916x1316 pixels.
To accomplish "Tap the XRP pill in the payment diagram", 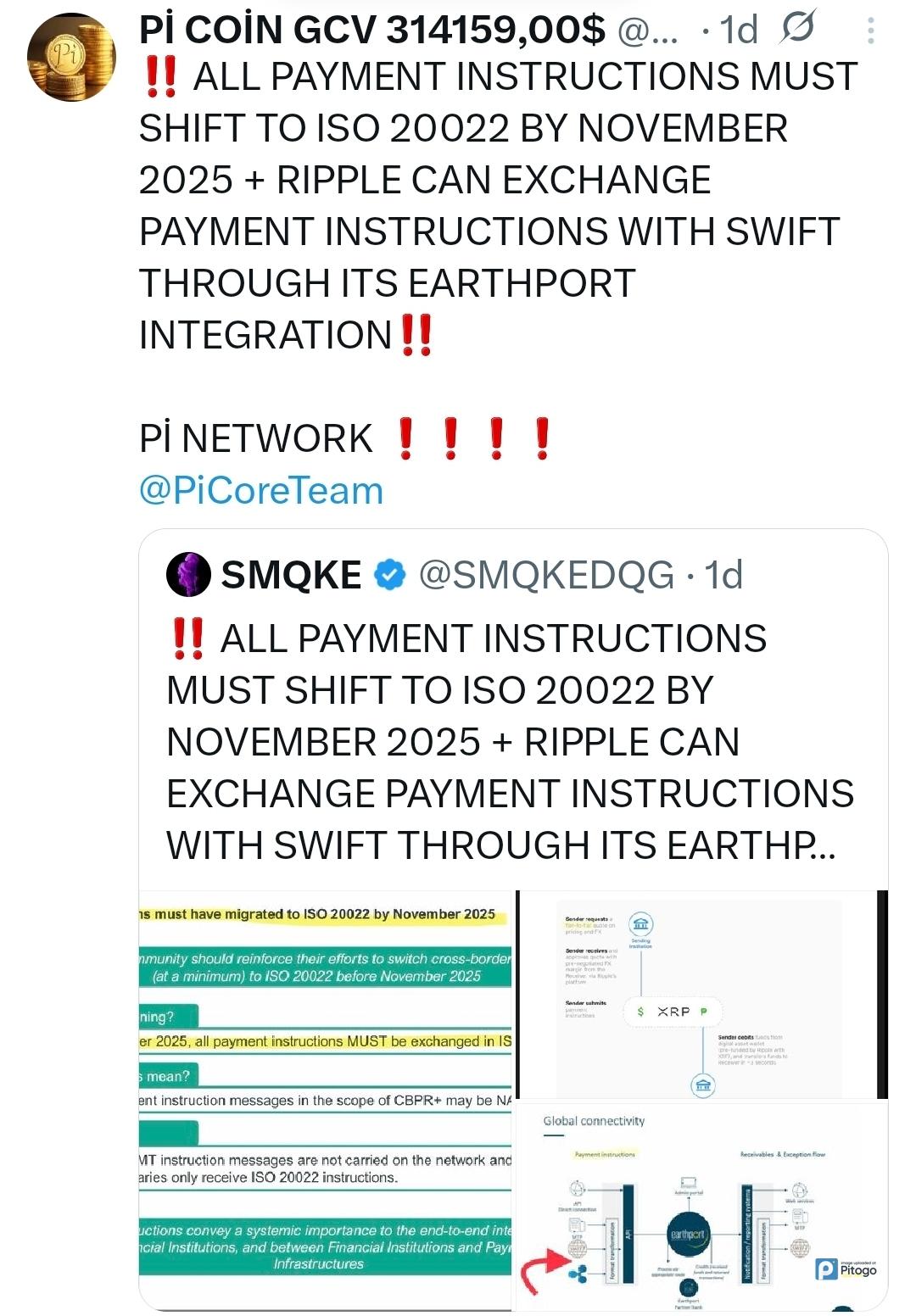I will pyautogui.click(x=673, y=1011).
